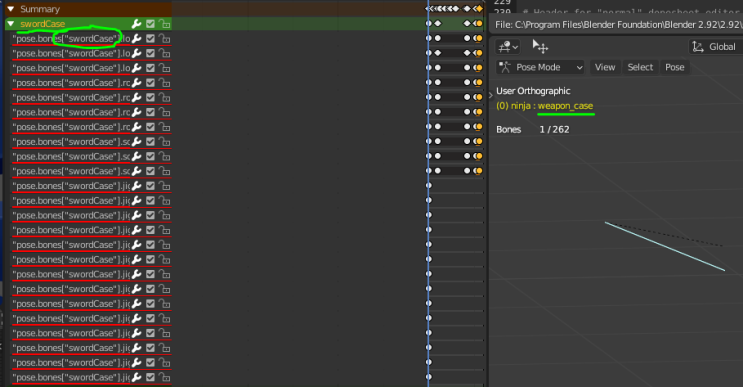
Task: Toggle wrench icon on first '.rc' channel
Action: coord(136,83)
